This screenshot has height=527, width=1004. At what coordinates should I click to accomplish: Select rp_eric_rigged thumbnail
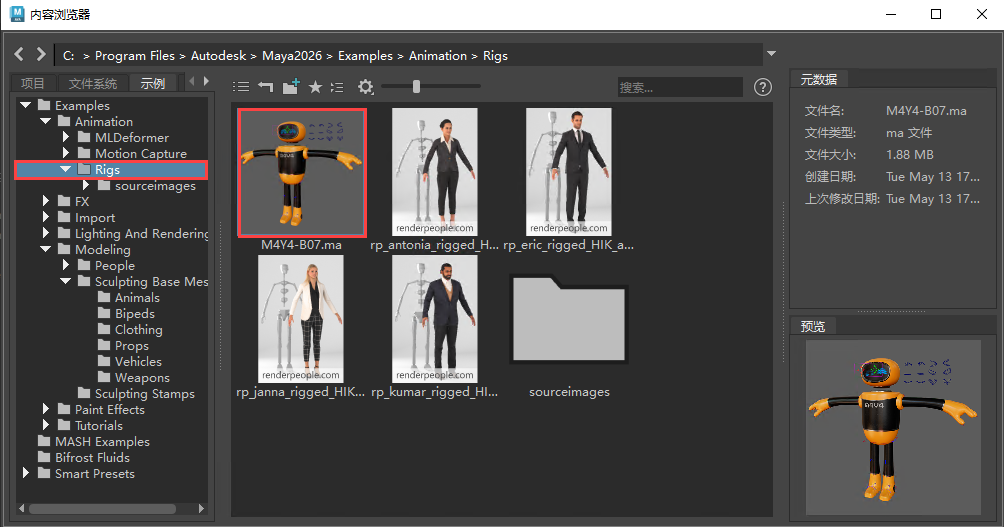tap(569, 172)
